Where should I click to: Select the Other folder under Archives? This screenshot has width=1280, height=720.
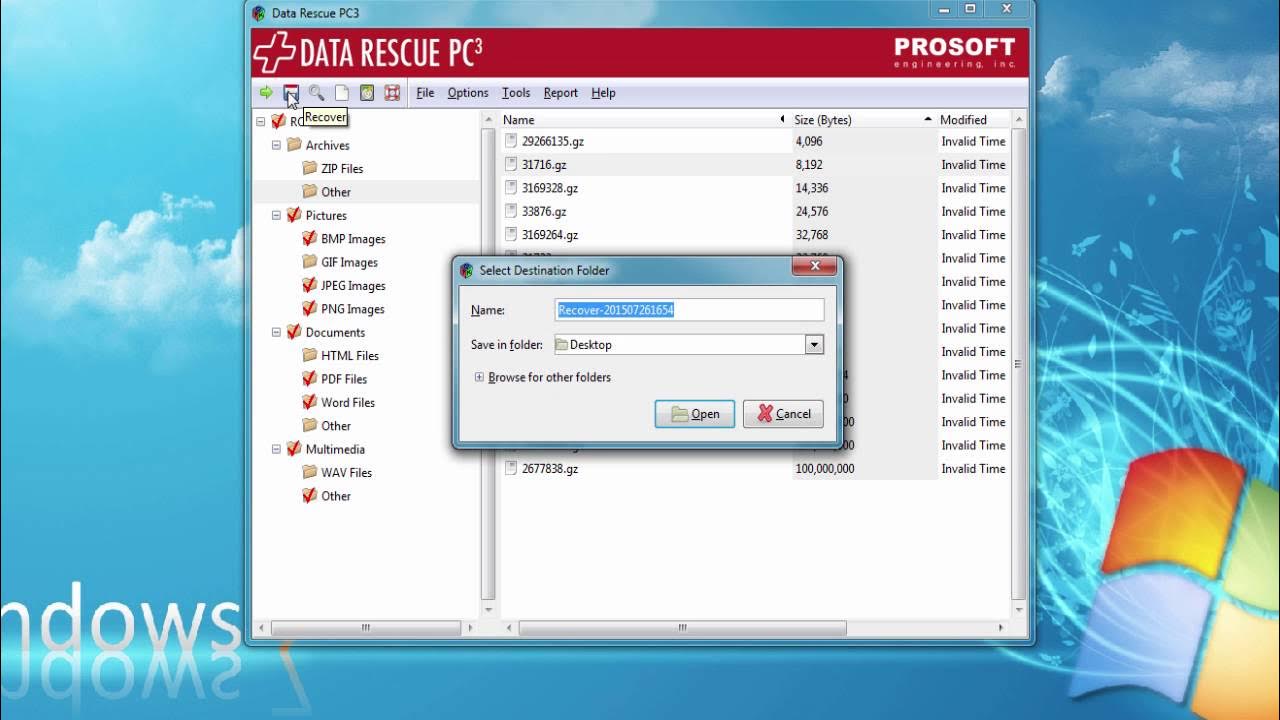point(336,192)
